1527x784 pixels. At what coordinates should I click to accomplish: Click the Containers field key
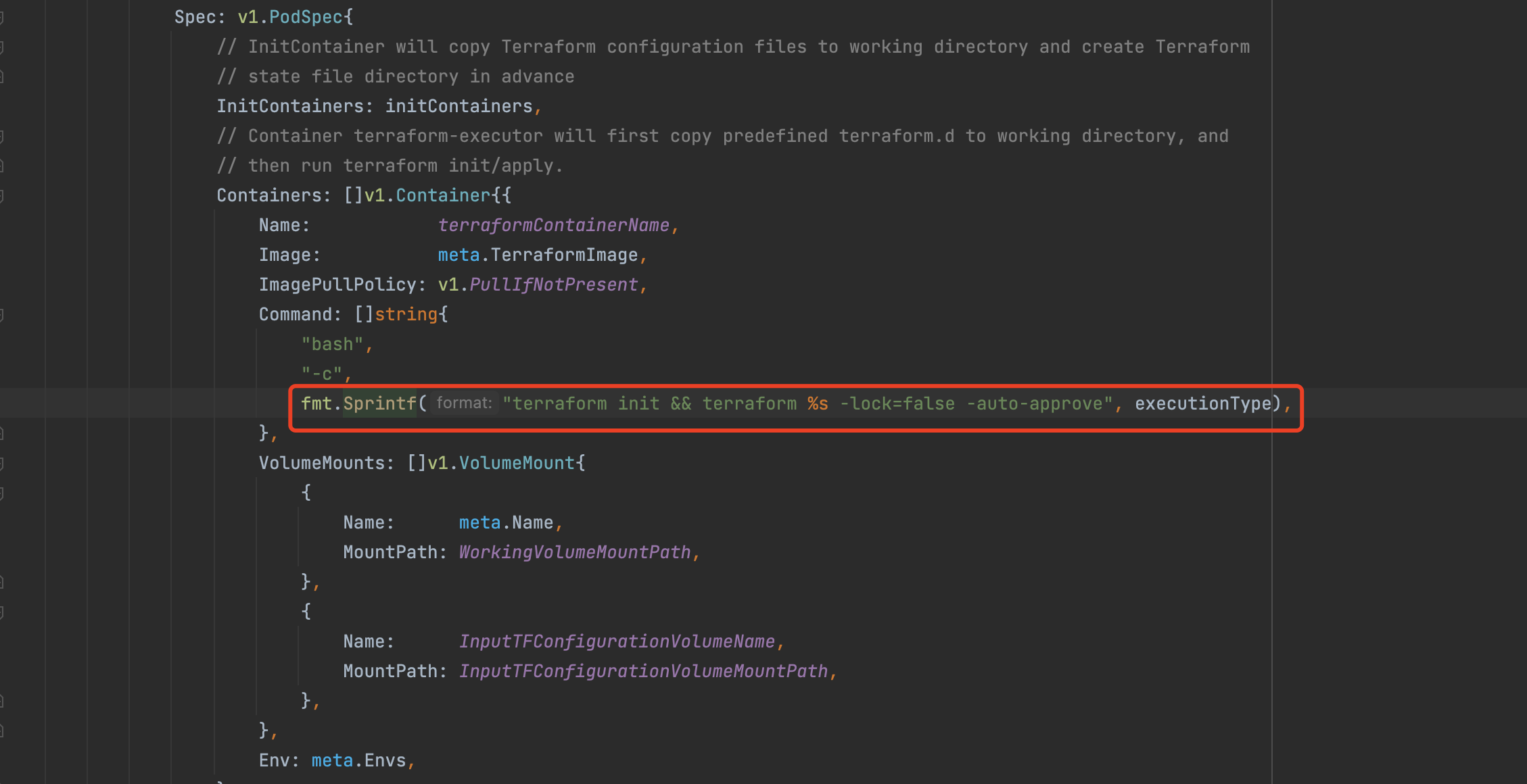click(x=268, y=195)
